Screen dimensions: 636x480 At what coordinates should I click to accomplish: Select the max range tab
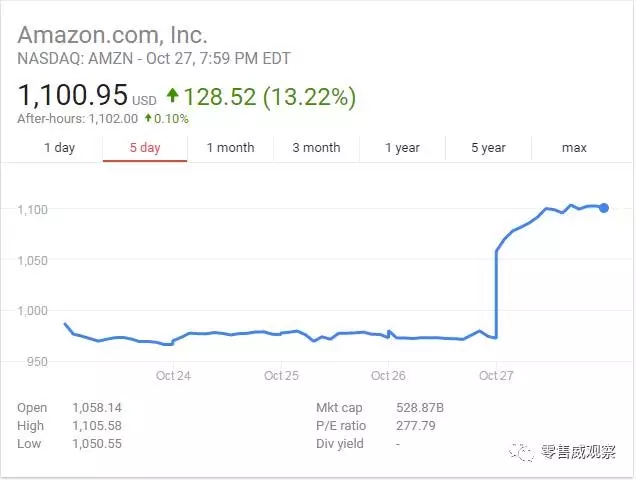(x=574, y=148)
